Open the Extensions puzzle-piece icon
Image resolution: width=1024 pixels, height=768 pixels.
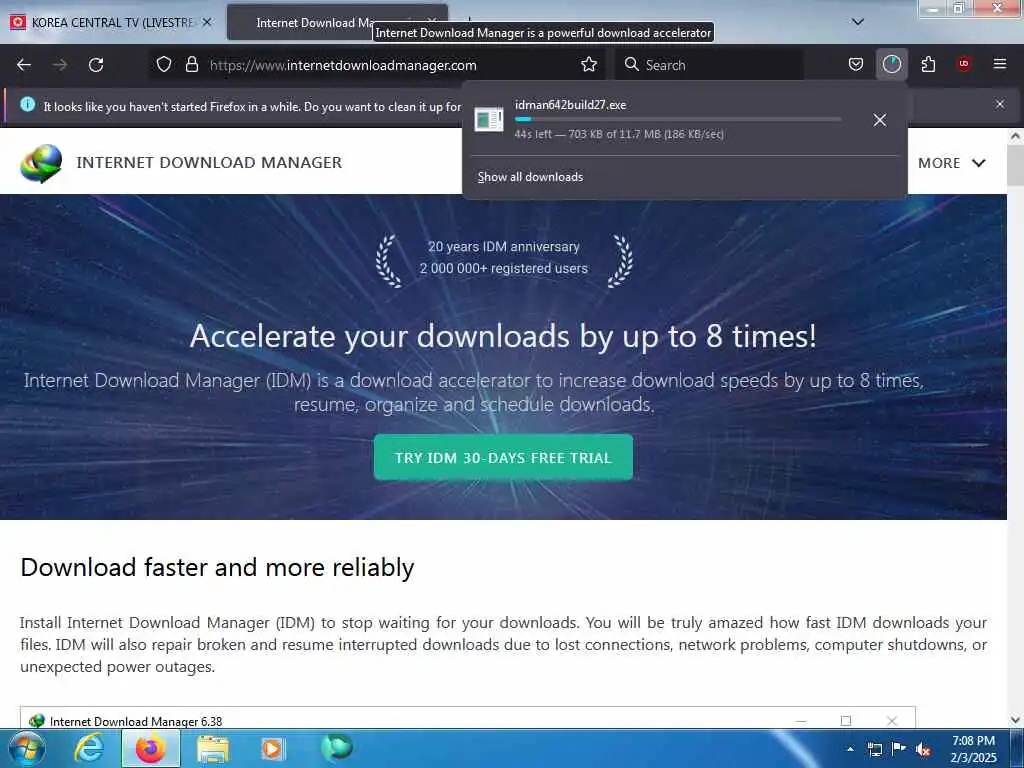(928, 64)
